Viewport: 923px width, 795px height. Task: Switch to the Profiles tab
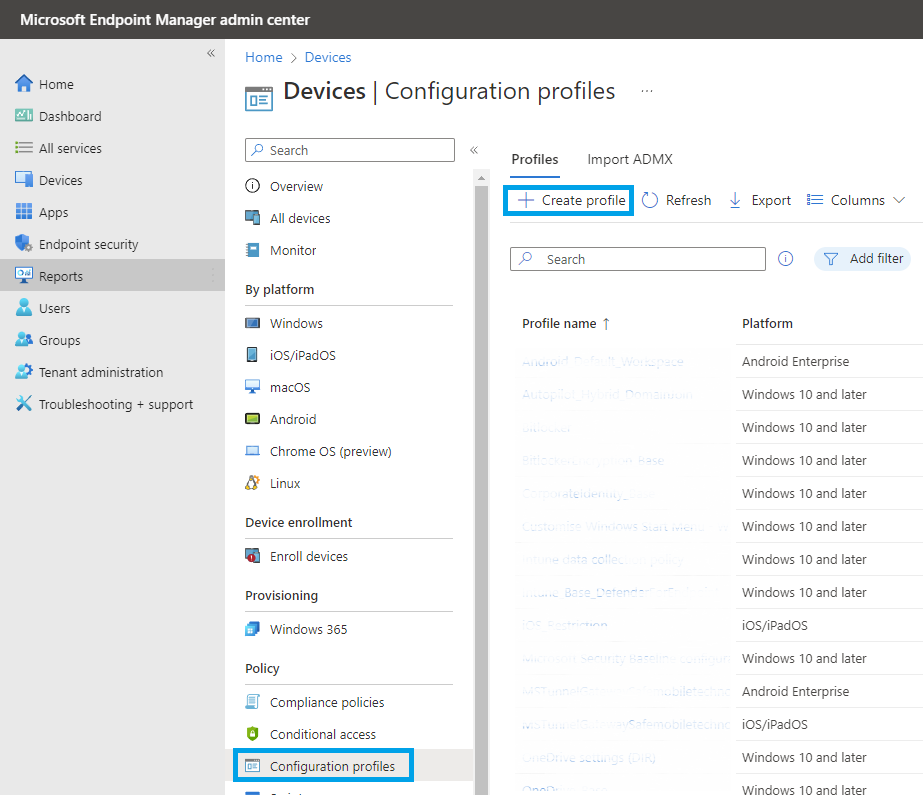coord(534,159)
